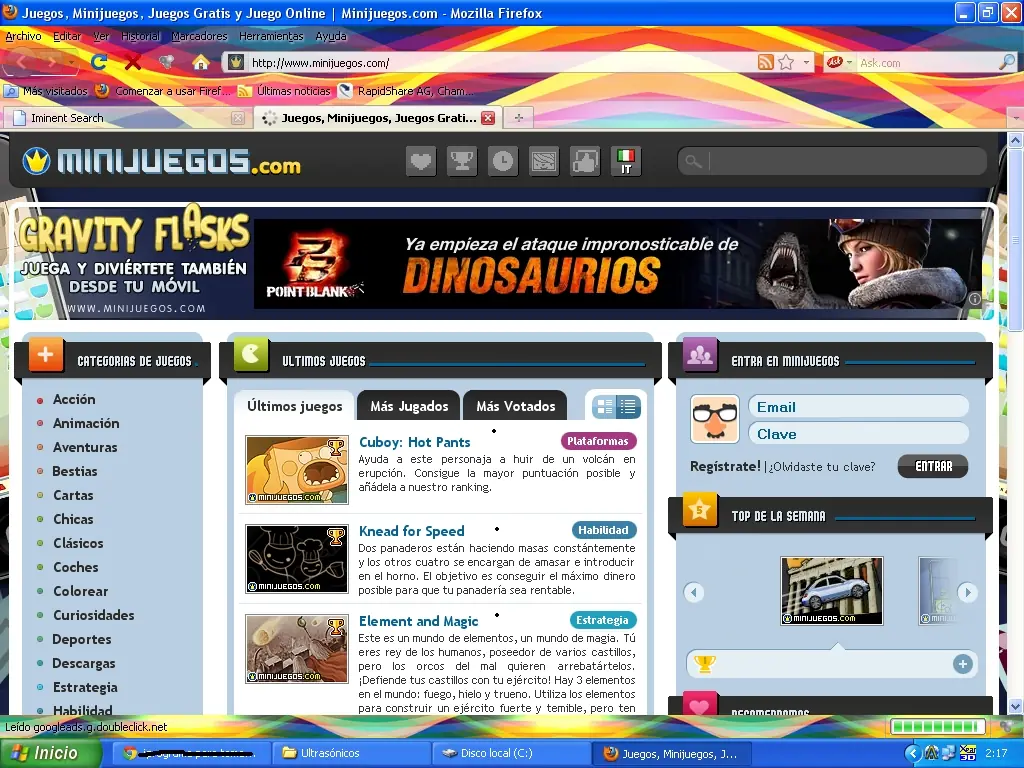The image size is (1024, 768).
Task: Open Más visitados bookmarks folder
Action: (46, 91)
